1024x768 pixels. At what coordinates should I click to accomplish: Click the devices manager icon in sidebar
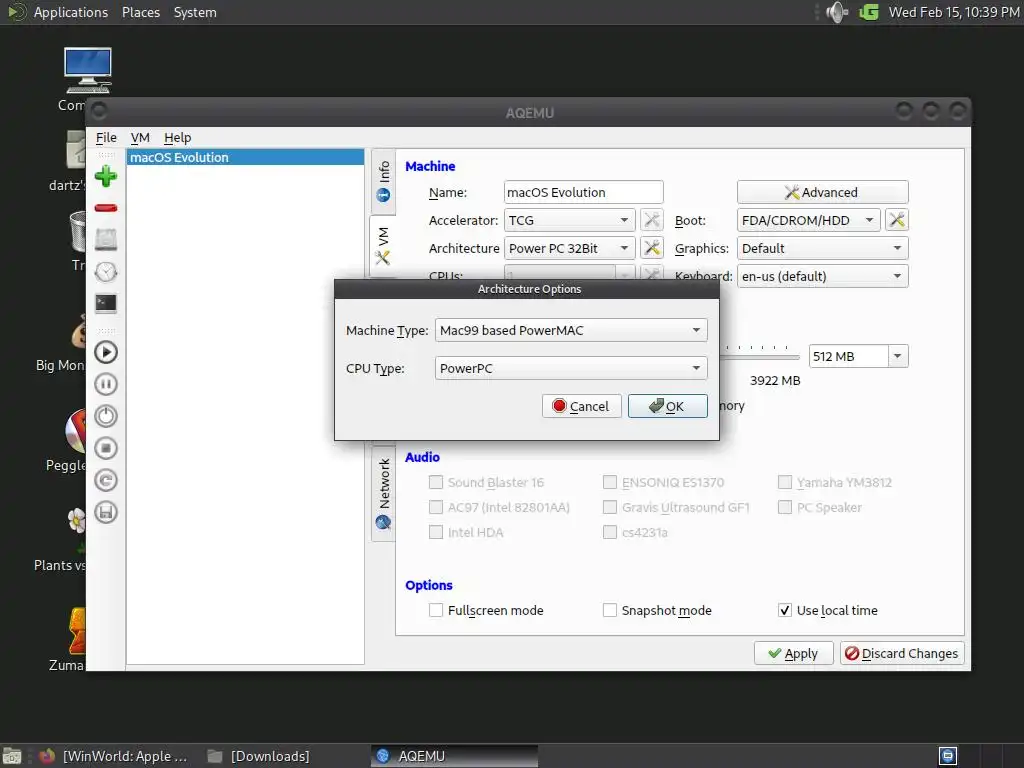[106, 240]
